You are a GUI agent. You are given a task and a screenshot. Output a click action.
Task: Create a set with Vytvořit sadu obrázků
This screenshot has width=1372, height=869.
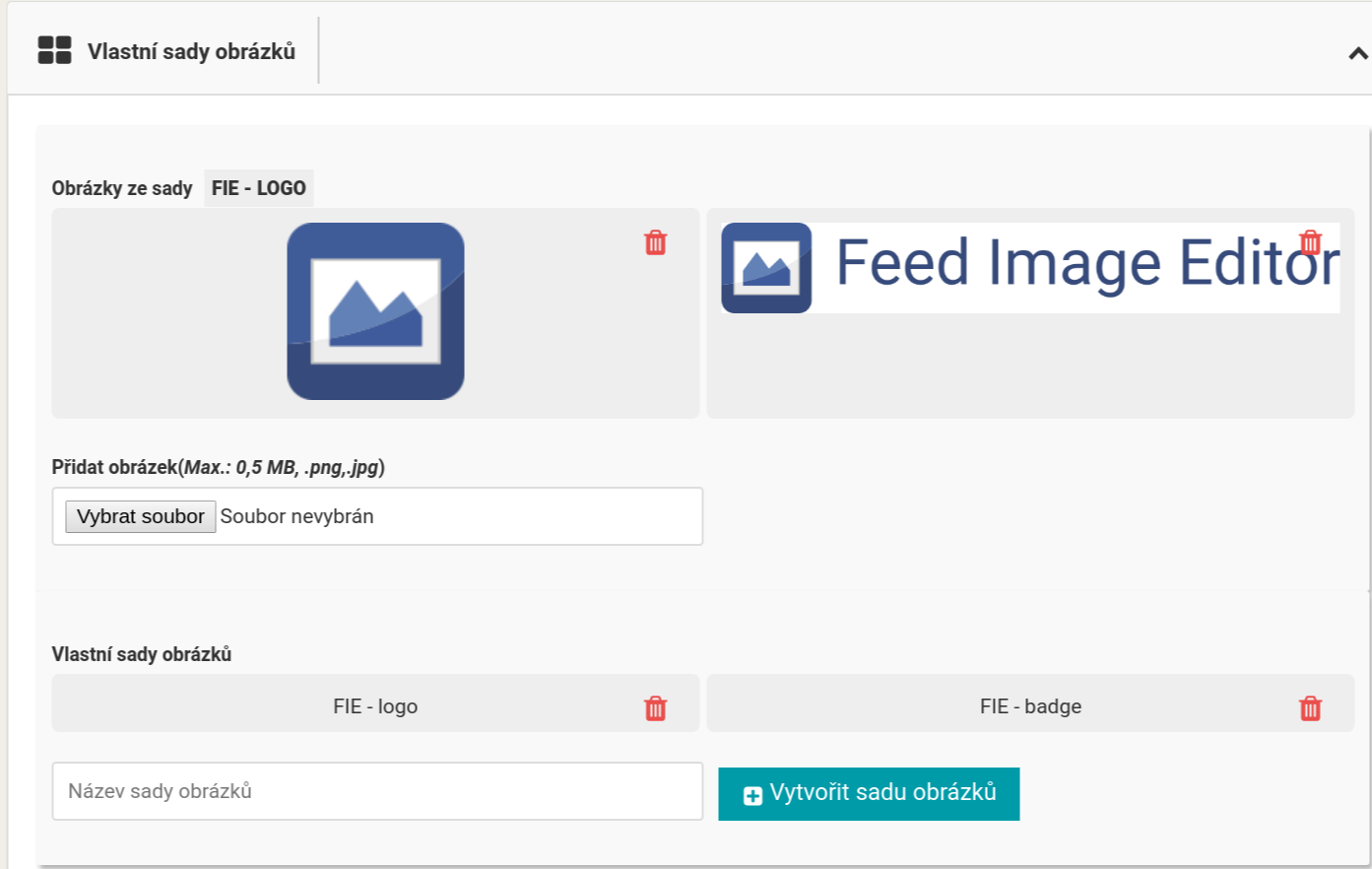pos(869,793)
